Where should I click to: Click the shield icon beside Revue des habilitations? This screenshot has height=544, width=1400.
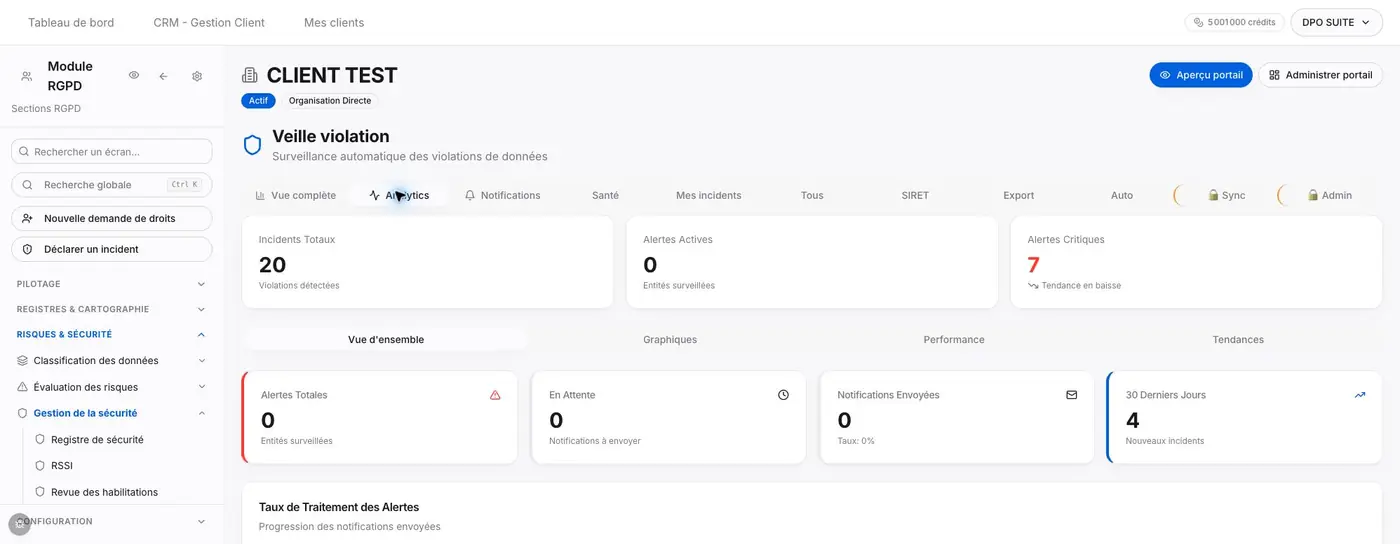tap(41, 492)
